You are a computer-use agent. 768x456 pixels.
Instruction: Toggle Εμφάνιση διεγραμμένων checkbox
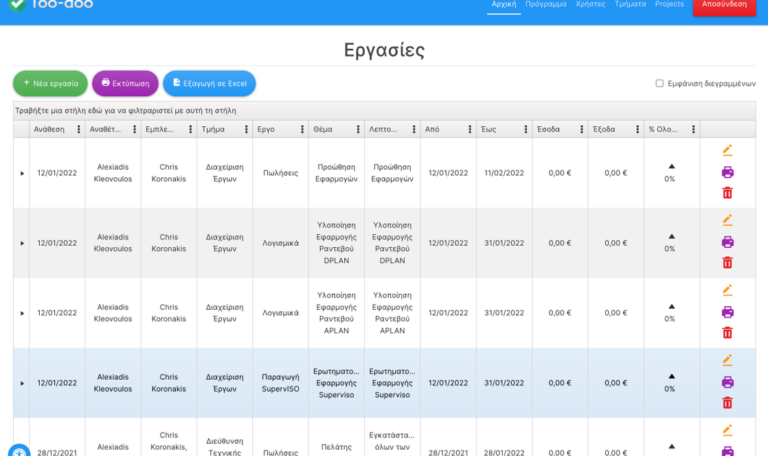tap(659, 84)
